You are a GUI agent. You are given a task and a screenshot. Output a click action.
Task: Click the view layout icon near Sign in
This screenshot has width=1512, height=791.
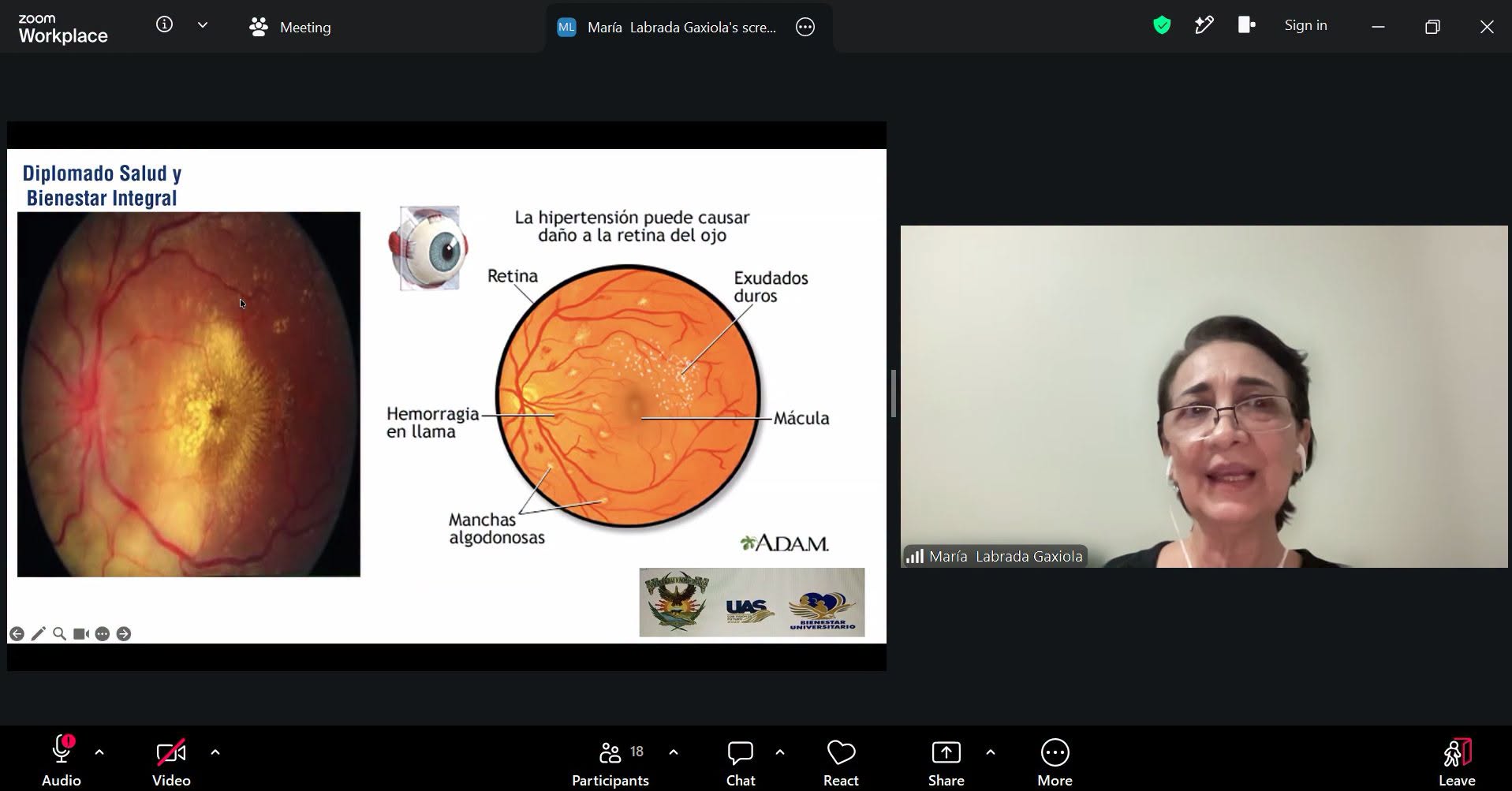point(1246,25)
